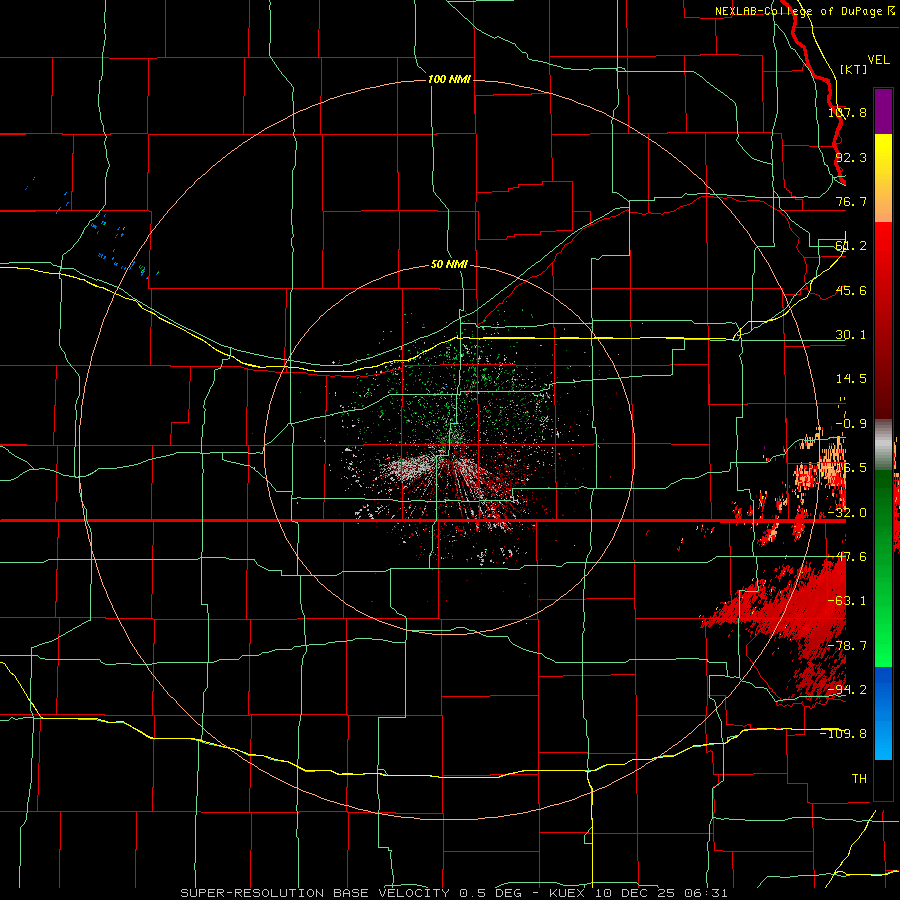Screen dimensions: 900x900
Task: Select the -32.0 legend value
Action: (847, 513)
